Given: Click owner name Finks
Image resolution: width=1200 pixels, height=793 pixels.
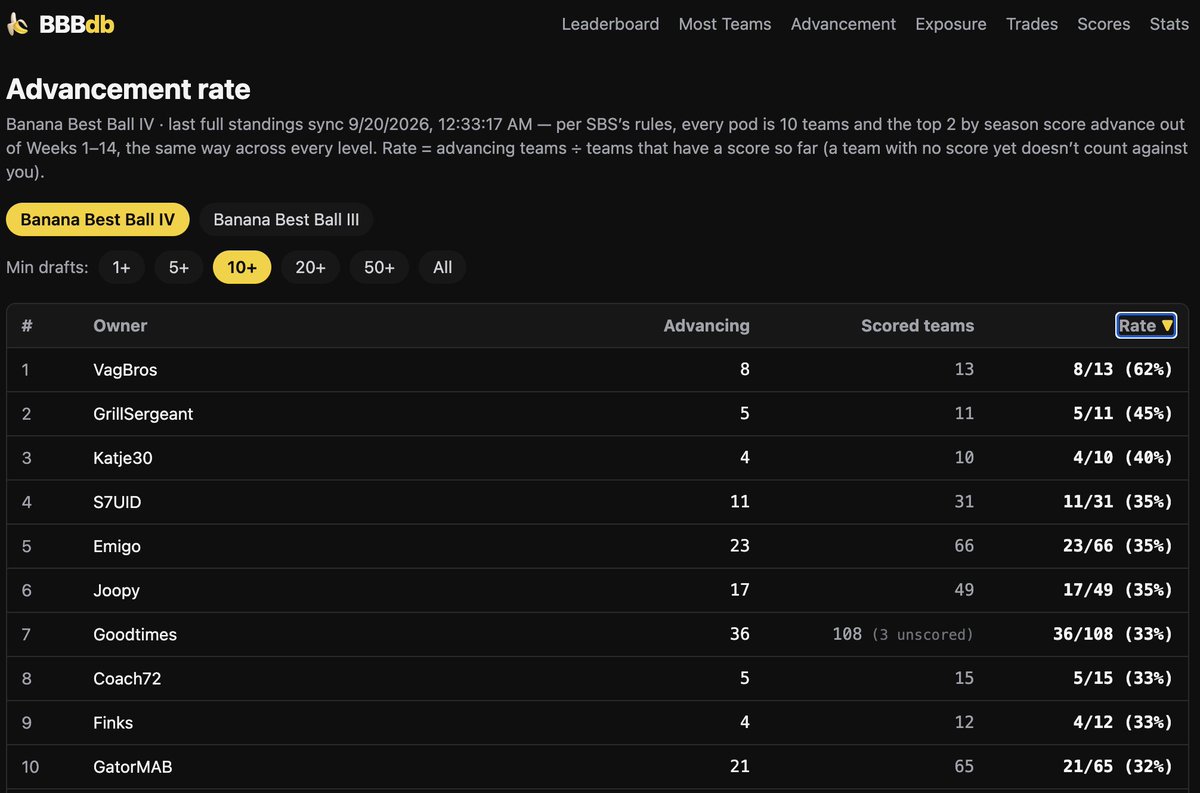Looking at the screenshot, I should 113,722.
